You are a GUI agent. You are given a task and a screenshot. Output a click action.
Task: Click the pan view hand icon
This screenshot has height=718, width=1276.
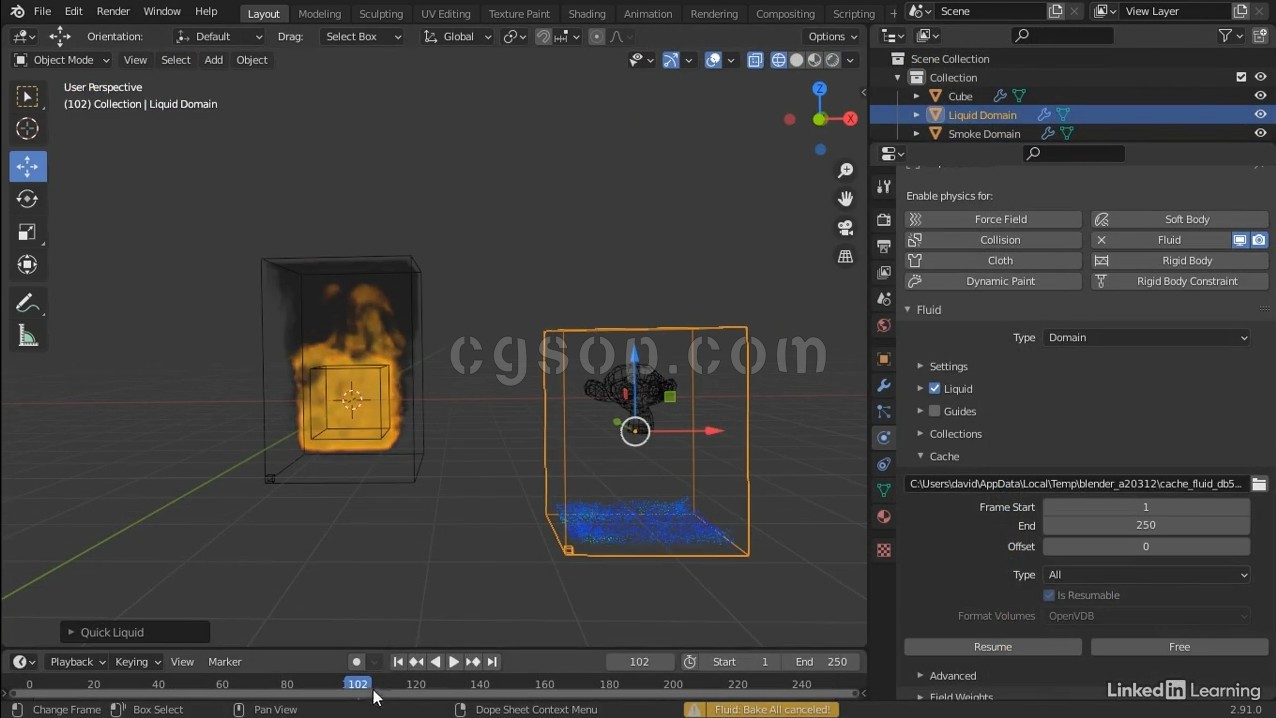pyautogui.click(x=846, y=199)
